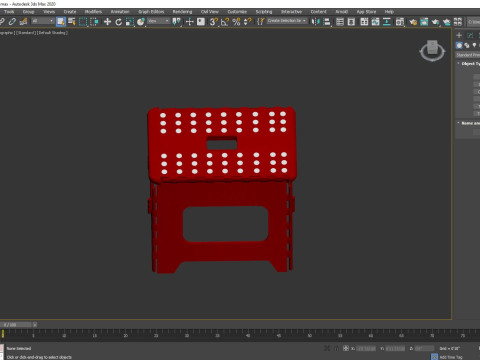The width and height of the screenshot is (480, 360).
Task: Open the Create menu
Action: pyautogui.click(x=70, y=12)
